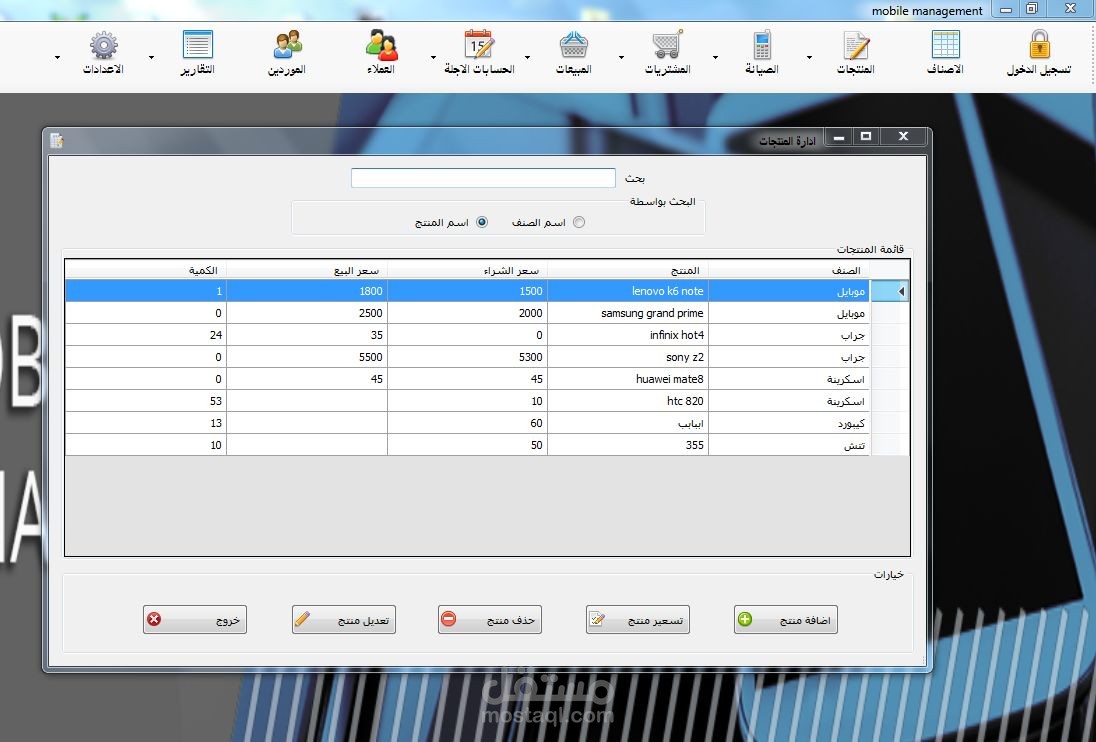Click the selling price 2500 cell
The width and height of the screenshot is (1096, 742).
tap(307, 313)
